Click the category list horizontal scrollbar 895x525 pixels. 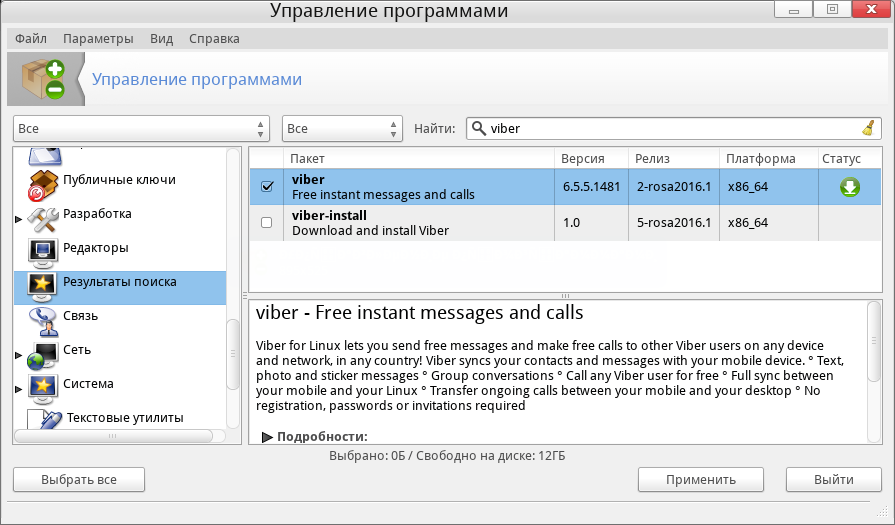click(113, 436)
